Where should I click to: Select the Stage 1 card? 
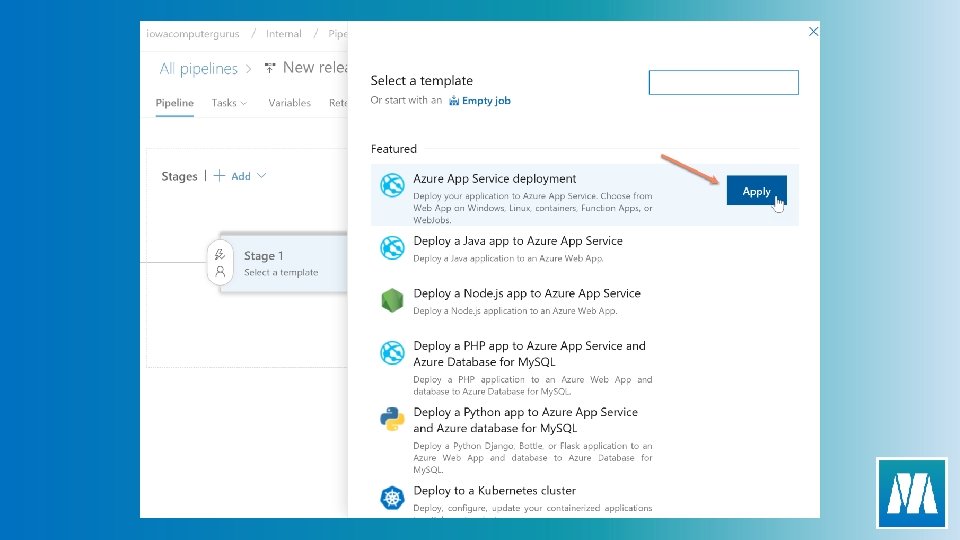[283, 263]
